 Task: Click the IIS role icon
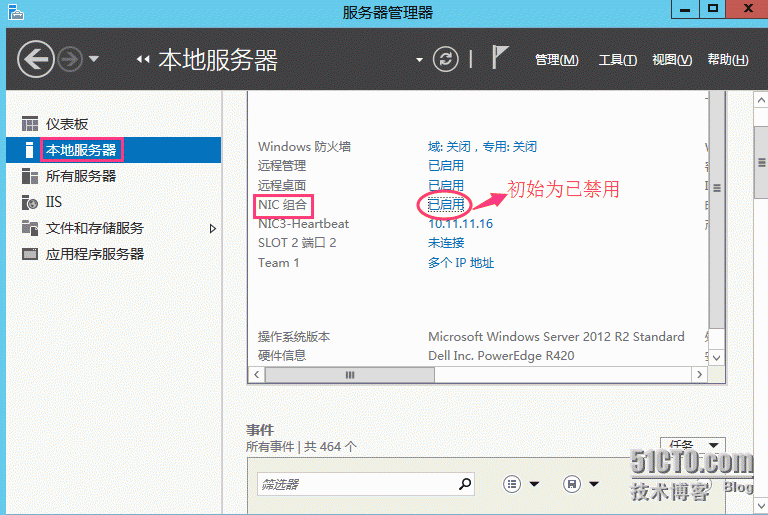[30, 202]
